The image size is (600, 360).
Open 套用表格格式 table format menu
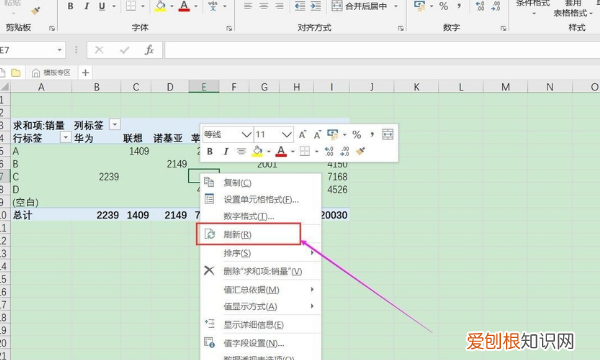coord(572,8)
